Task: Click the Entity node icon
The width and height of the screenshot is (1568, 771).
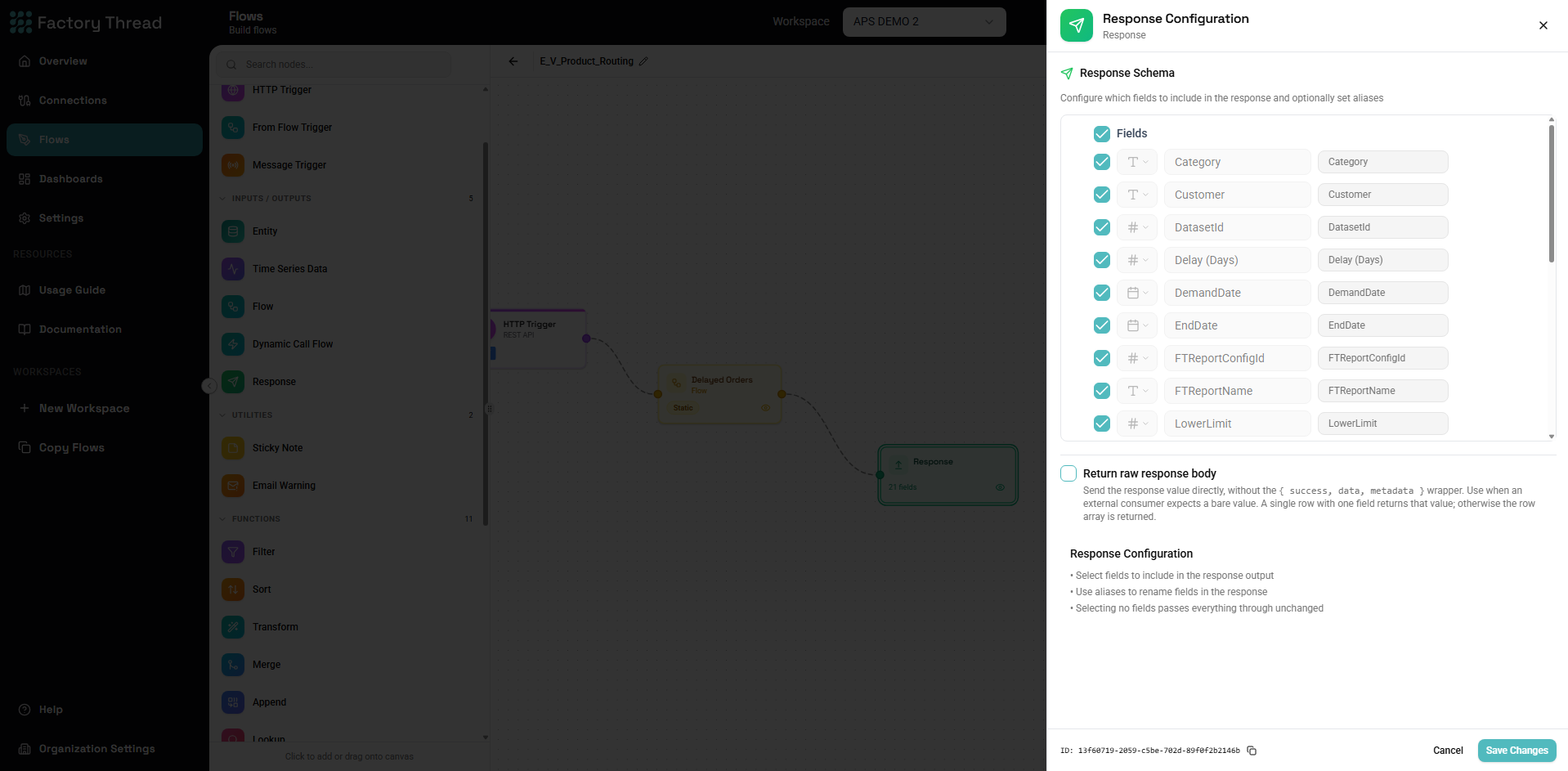Action: (x=233, y=231)
